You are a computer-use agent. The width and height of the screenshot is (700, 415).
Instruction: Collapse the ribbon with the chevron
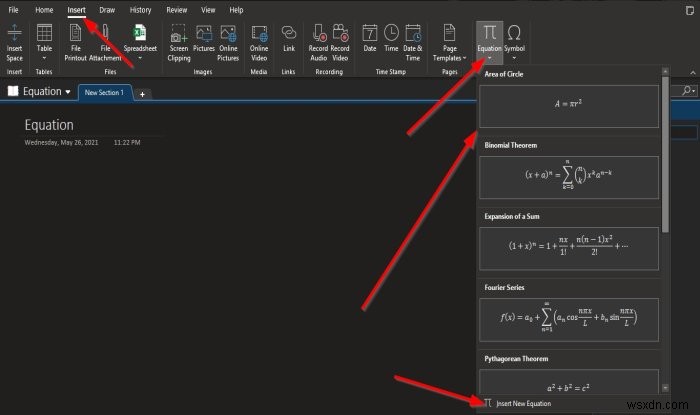coord(693,73)
